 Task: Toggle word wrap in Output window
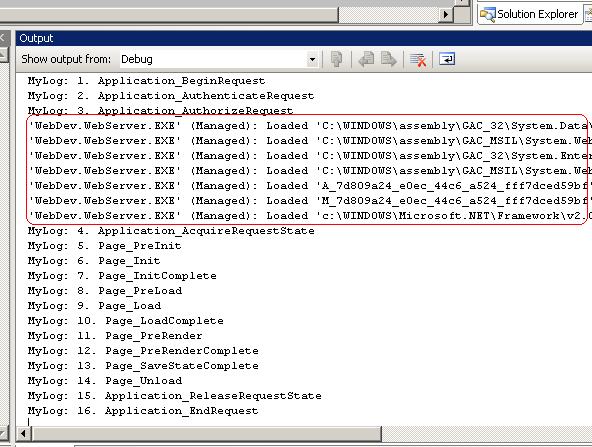[447, 59]
